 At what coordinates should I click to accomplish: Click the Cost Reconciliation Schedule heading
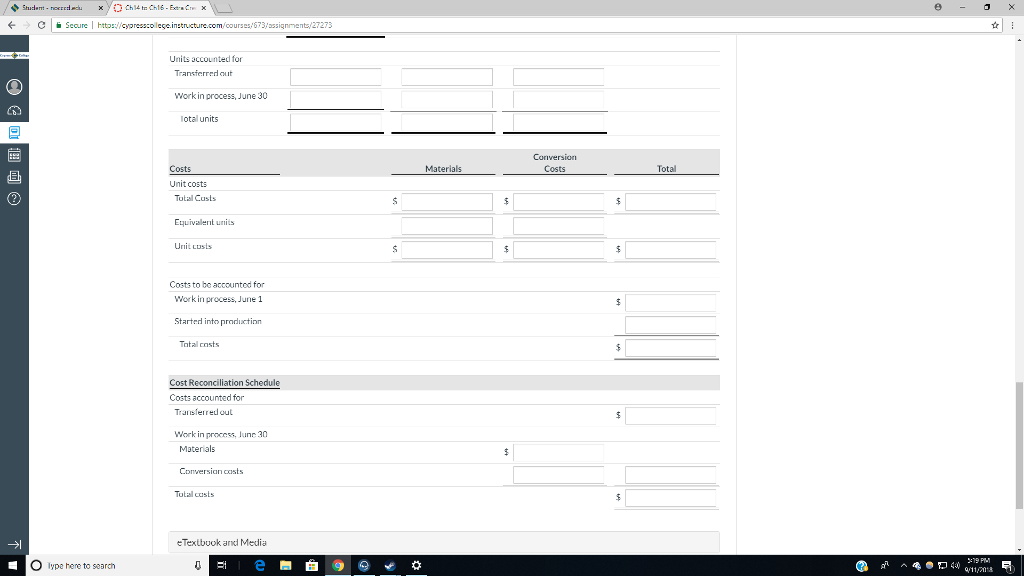coord(224,383)
